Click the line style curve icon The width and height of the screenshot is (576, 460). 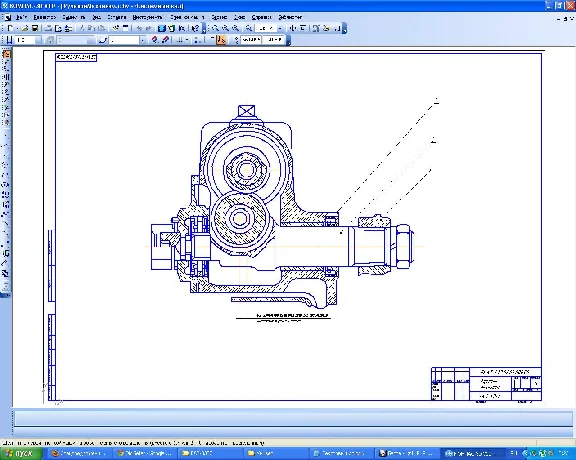coord(103,40)
